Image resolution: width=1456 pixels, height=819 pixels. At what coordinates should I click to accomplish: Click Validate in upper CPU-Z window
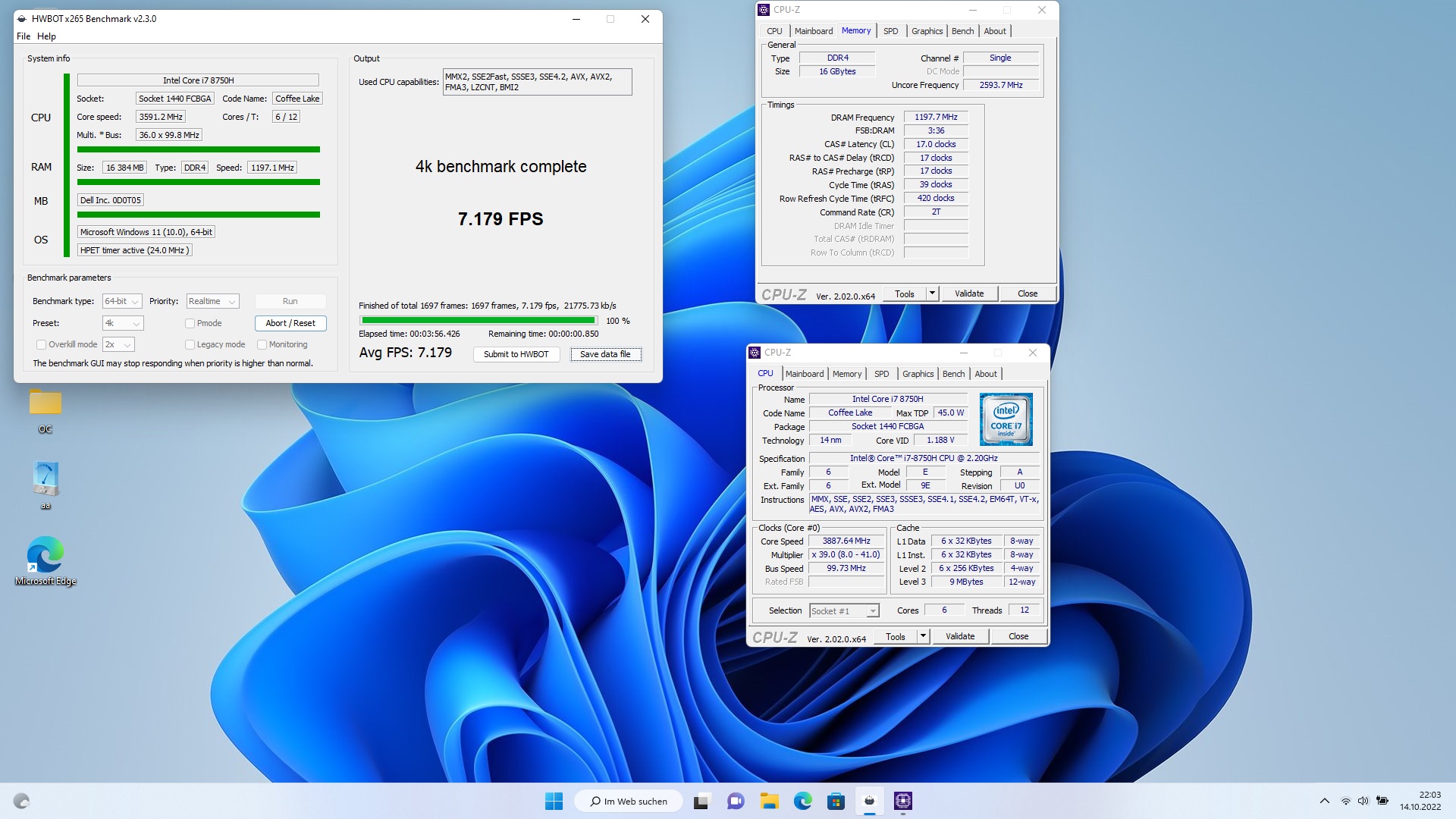[x=969, y=293]
